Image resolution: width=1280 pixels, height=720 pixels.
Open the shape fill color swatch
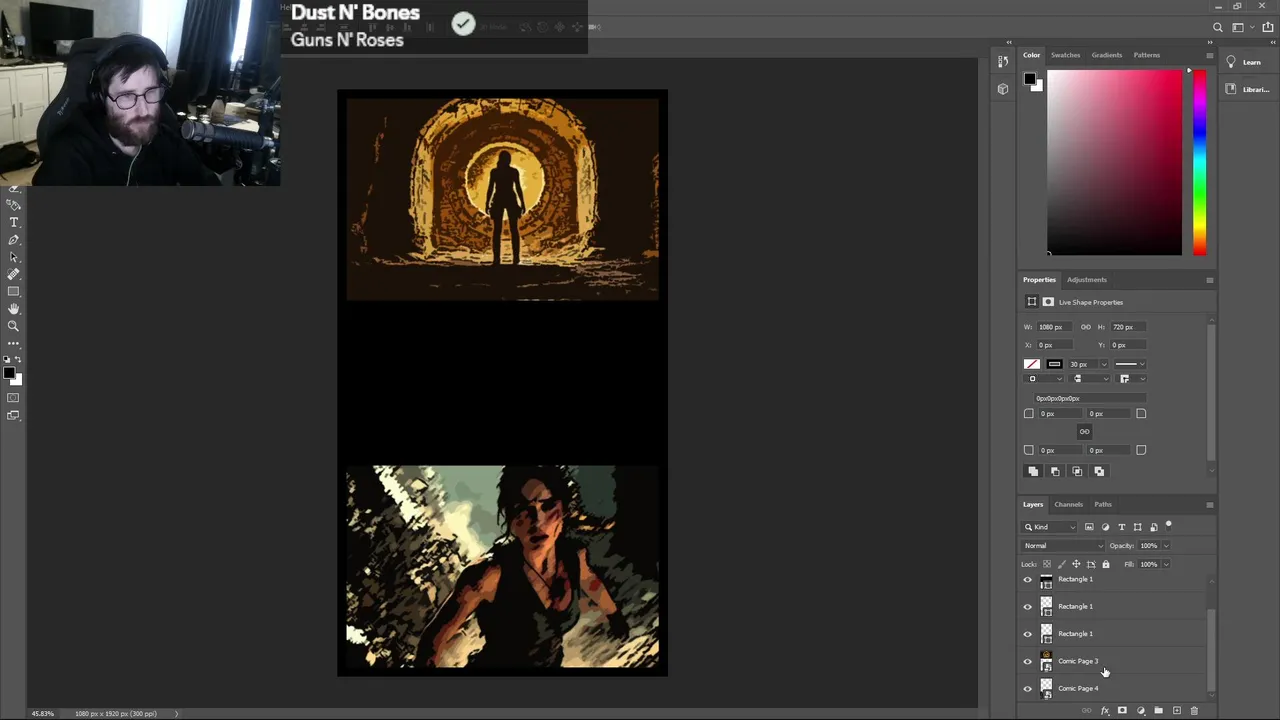click(x=1032, y=364)
